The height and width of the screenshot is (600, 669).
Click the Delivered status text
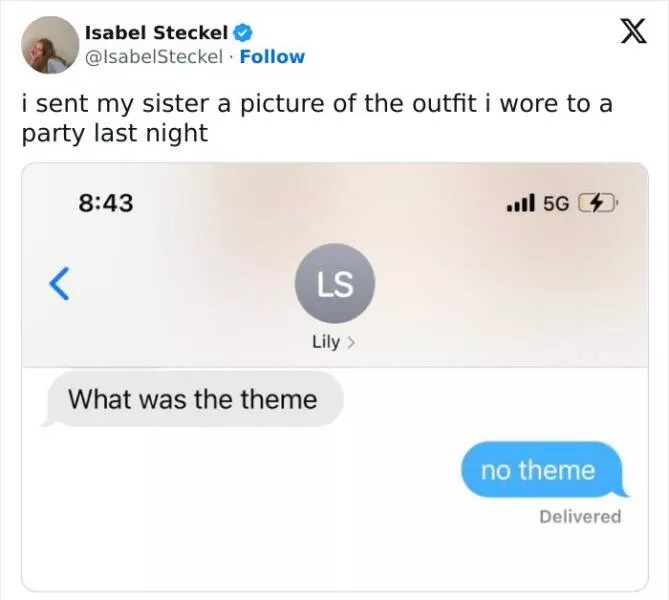click(x=580, y=517)
